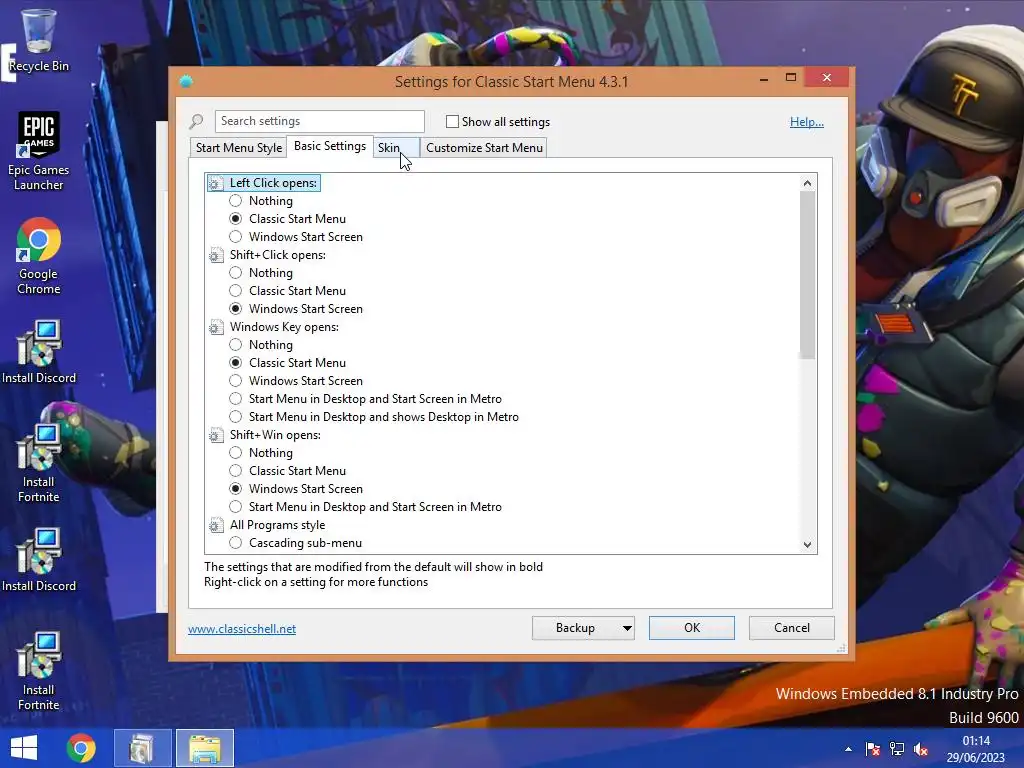The height and width of the screenshot is (768, 1024).
Task: Click the gear icon beside All Programs style
Action: pyautogui.click(x=216, y=525)
